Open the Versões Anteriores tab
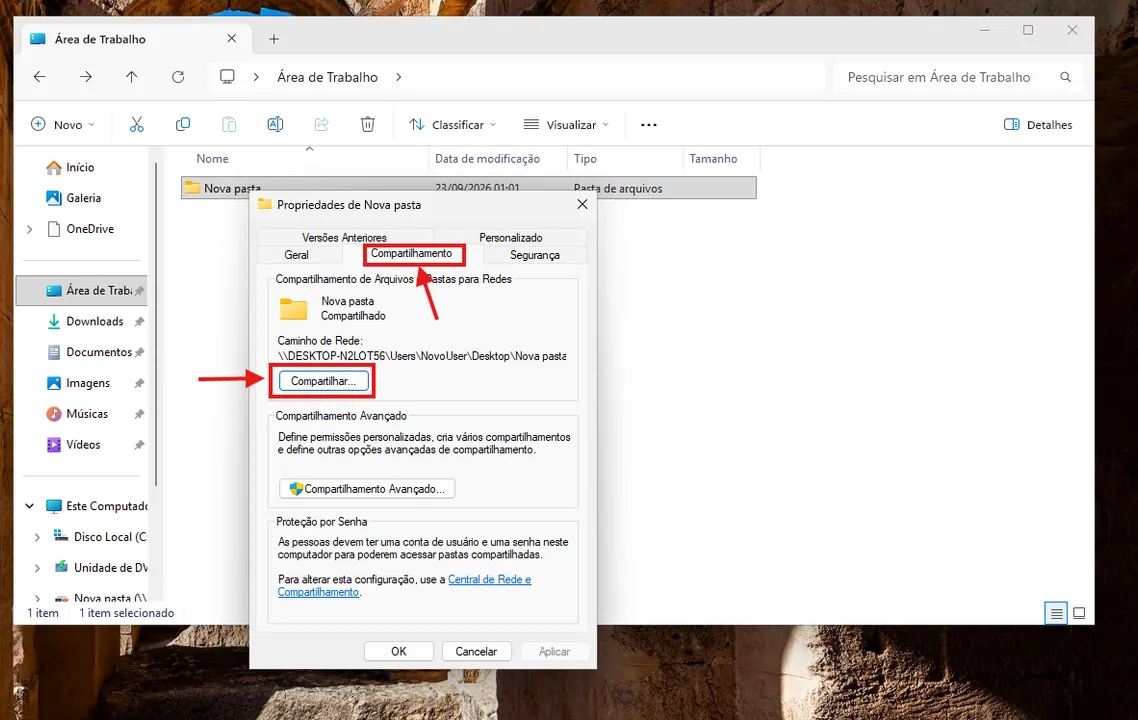The height and width of the screenshot is (720, 1138). [344, 237]
